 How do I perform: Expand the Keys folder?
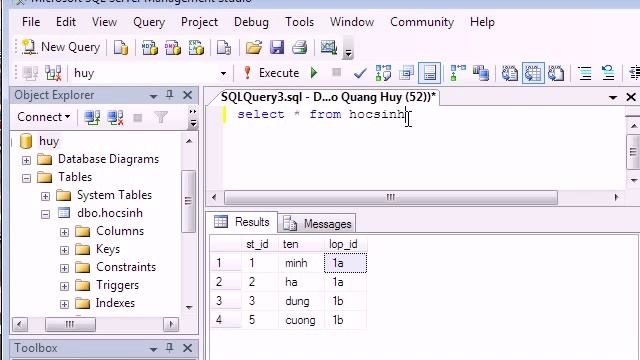click(64, 250)
